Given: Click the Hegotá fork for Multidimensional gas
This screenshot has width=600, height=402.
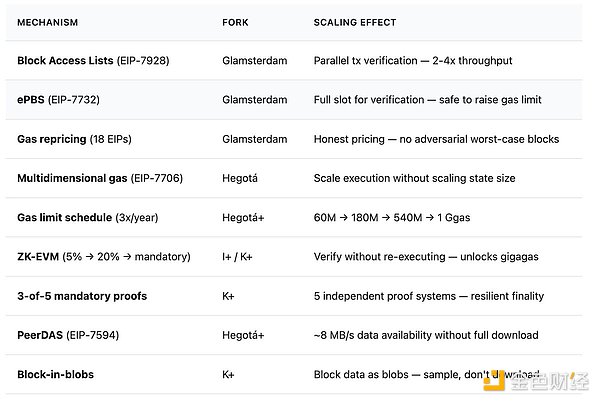Looking at the screenshot, I should click(243, 178).
